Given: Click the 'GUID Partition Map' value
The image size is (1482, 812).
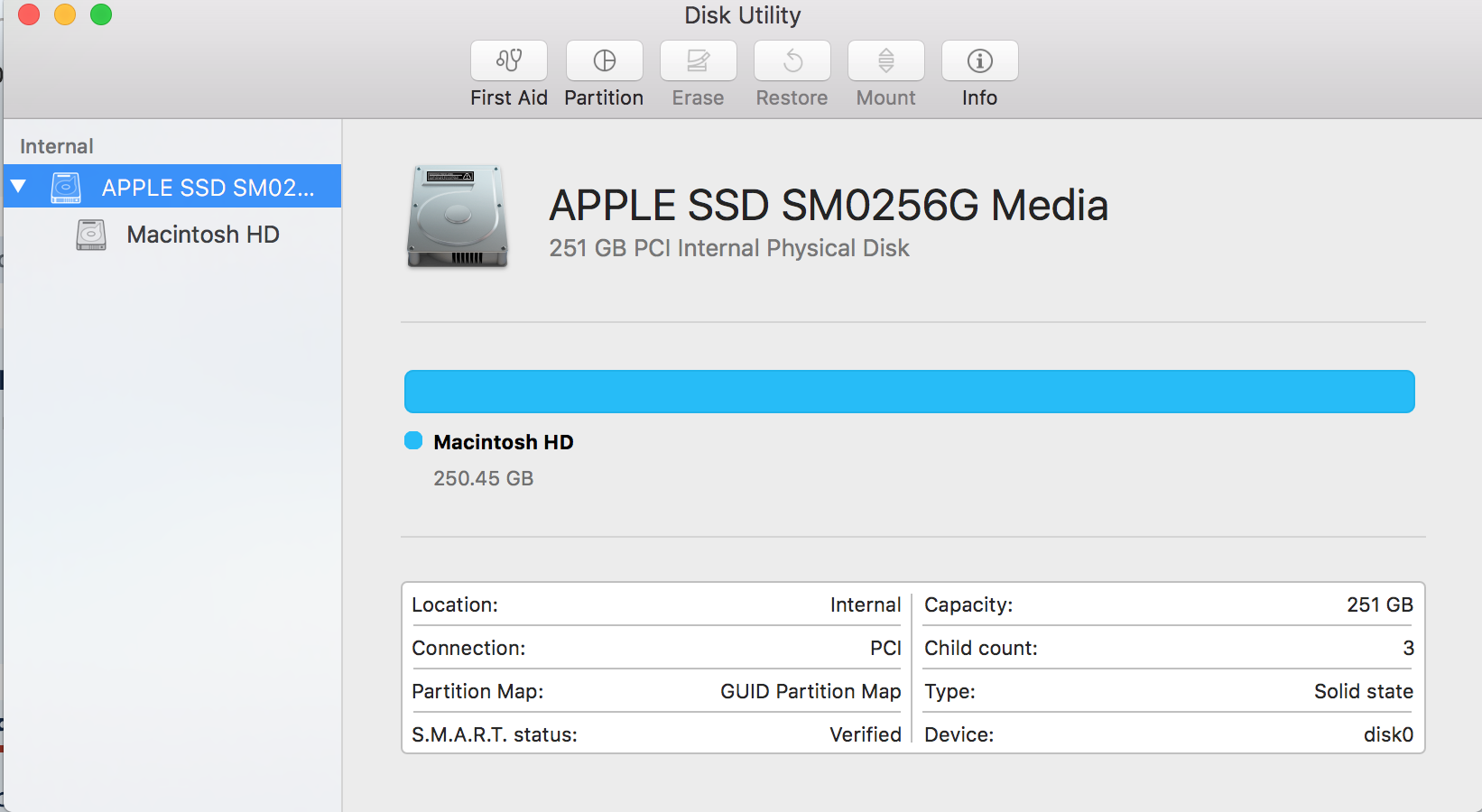Looking at the screenshot, I should [810, 691].
